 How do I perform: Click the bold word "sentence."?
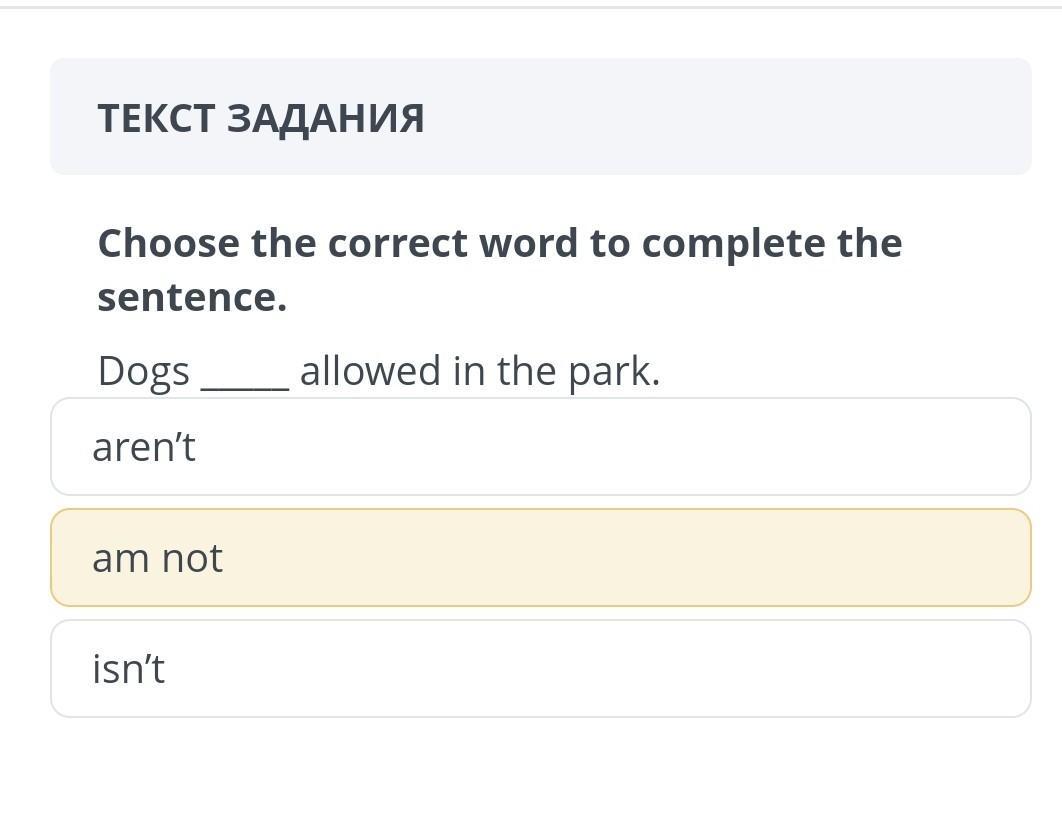coord(192,298)
